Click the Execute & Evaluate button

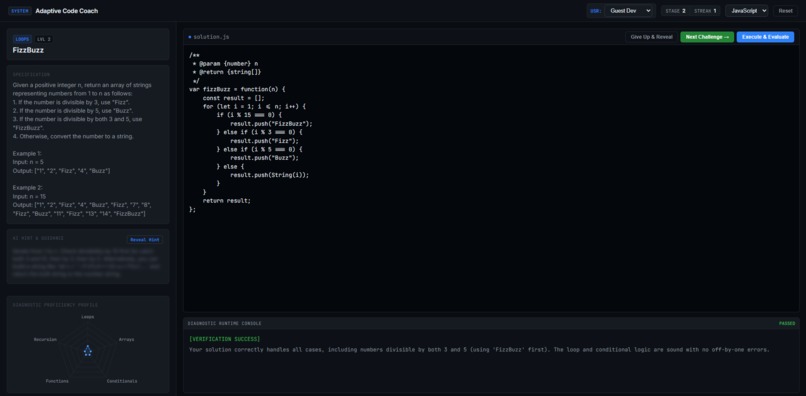(x=765, y=37)
